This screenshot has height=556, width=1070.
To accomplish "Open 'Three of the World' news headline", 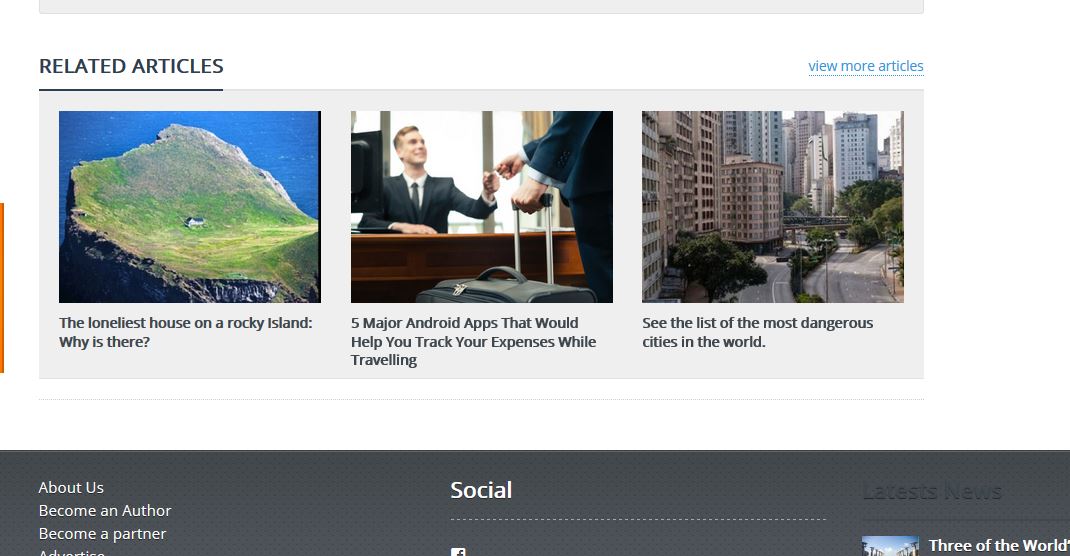I will coord(999,546).
